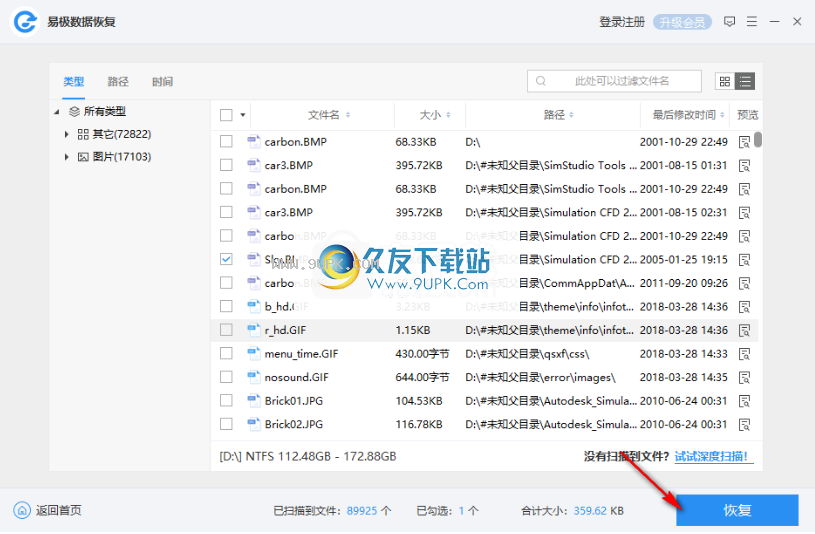Collapse the 所有类型 tree node
The width and height of the screenshot is (815, 534).
point(57,112)
